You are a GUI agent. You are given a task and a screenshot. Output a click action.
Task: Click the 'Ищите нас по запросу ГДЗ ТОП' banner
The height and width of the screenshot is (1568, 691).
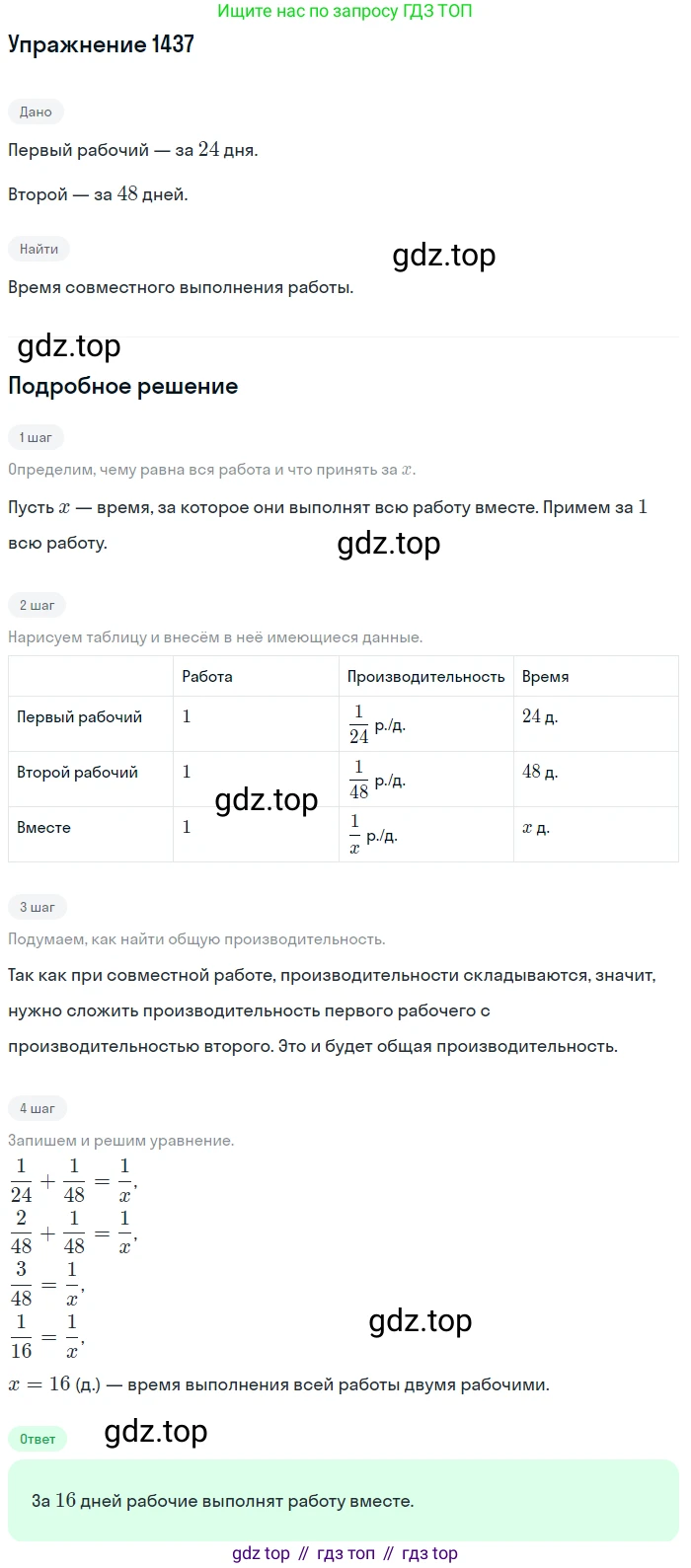(x=345, y=12)
